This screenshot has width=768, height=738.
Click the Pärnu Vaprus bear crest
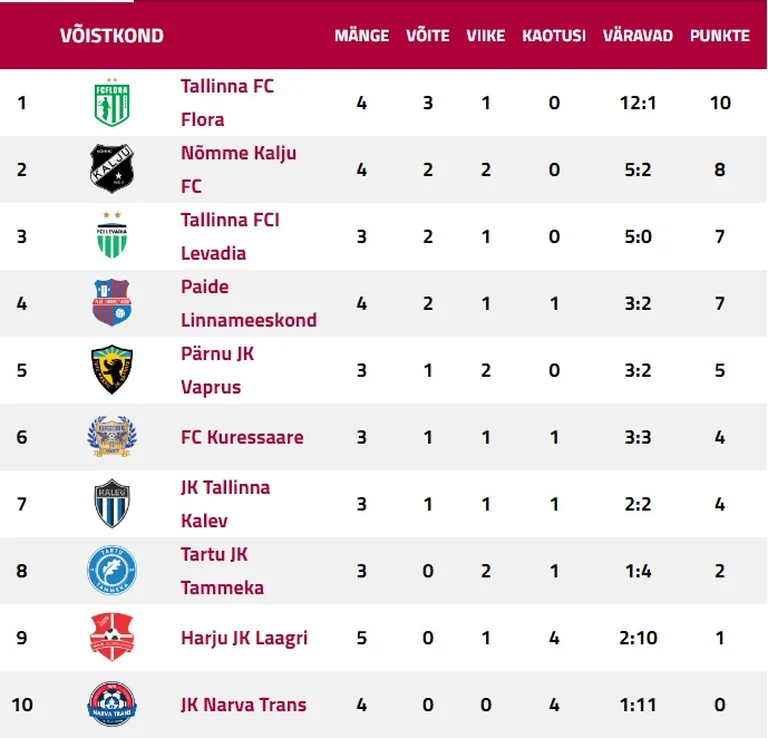click(112, 370)
